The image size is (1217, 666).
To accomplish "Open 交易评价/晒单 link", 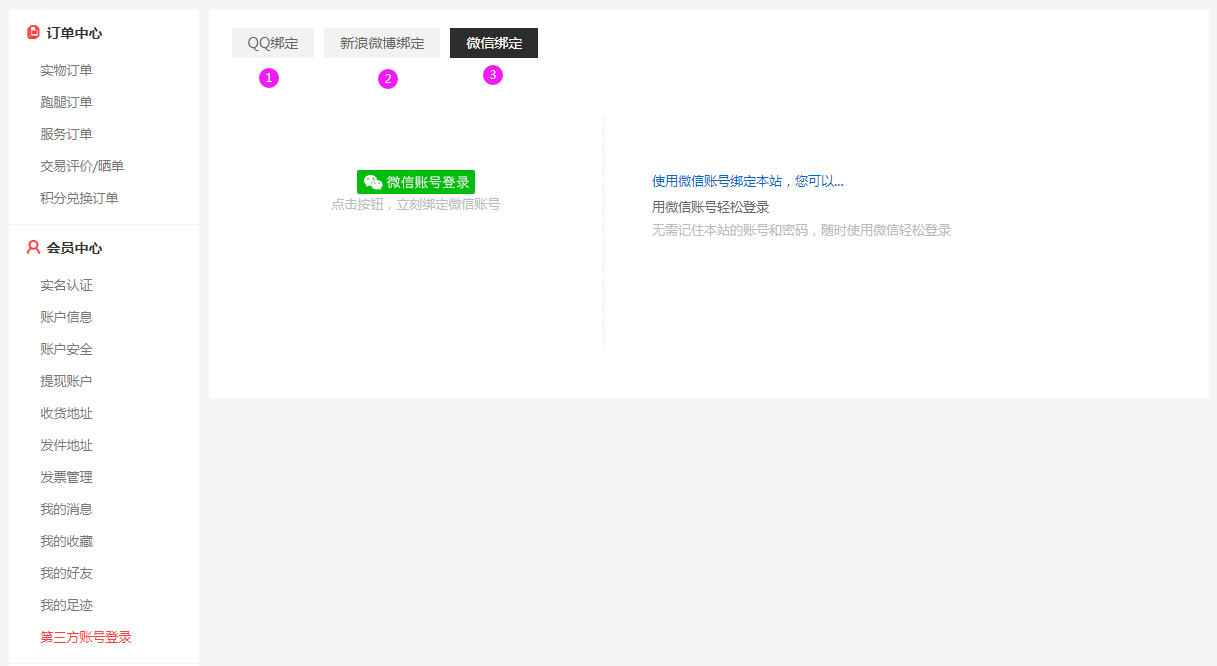I will tap(82, 166).
